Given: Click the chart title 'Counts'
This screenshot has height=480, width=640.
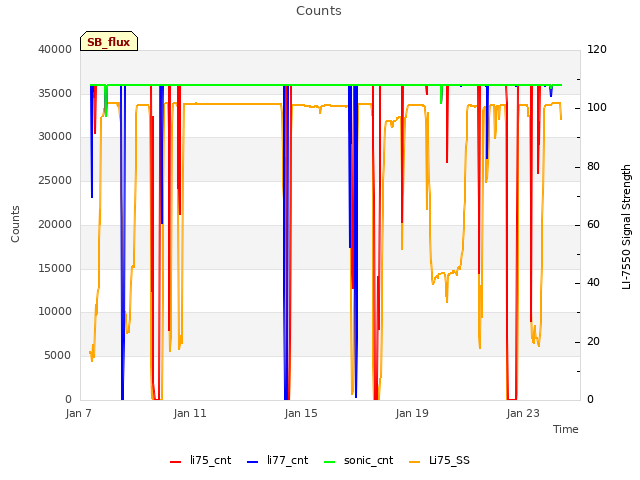Looking at the screenshot, I should click(x=319, y=11).
